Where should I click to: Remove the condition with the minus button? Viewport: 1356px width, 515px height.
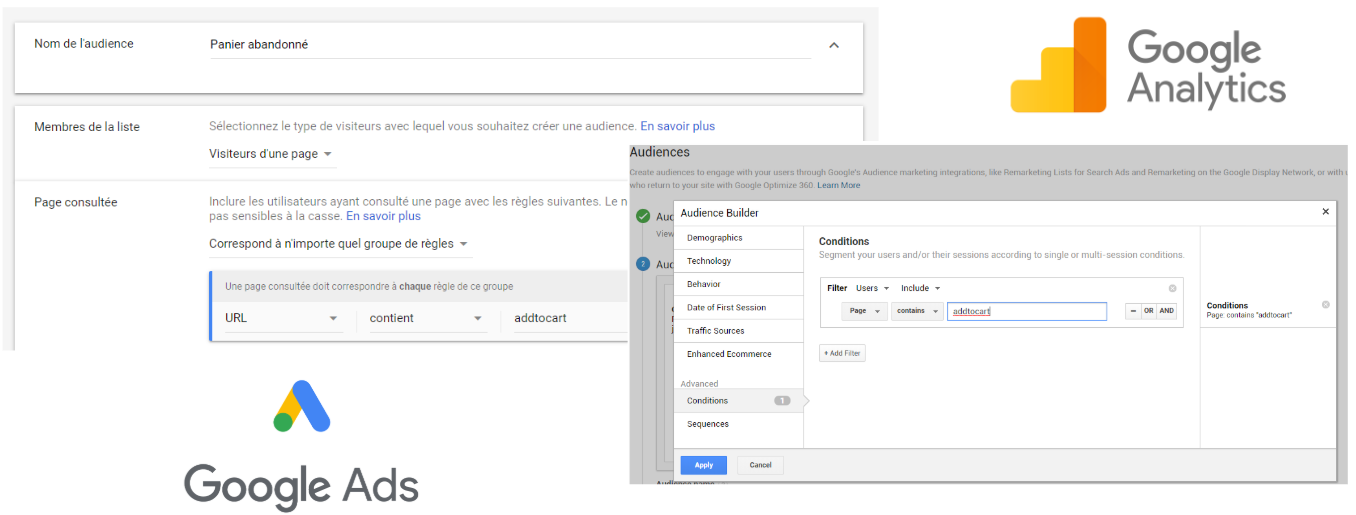(x=1133, y=311)
